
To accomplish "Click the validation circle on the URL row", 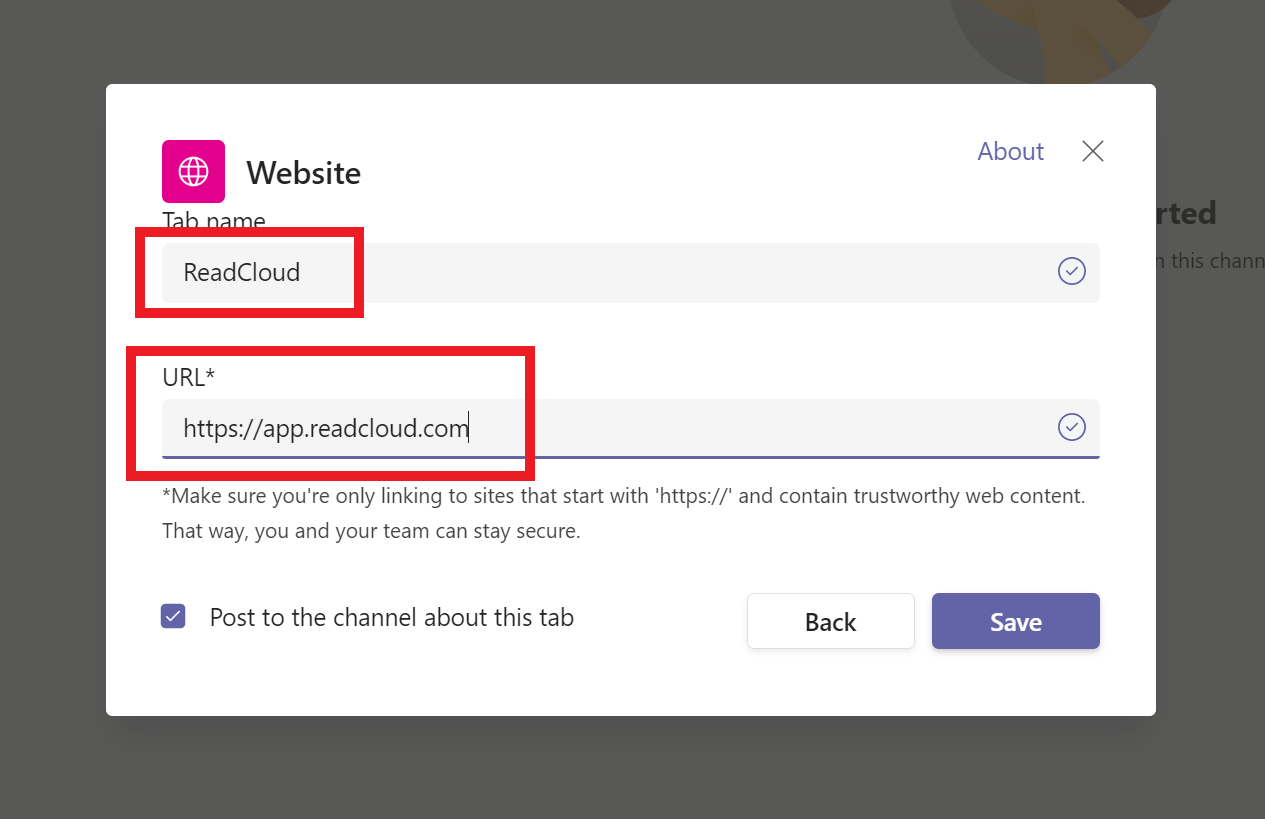I will click(1071, 427).
